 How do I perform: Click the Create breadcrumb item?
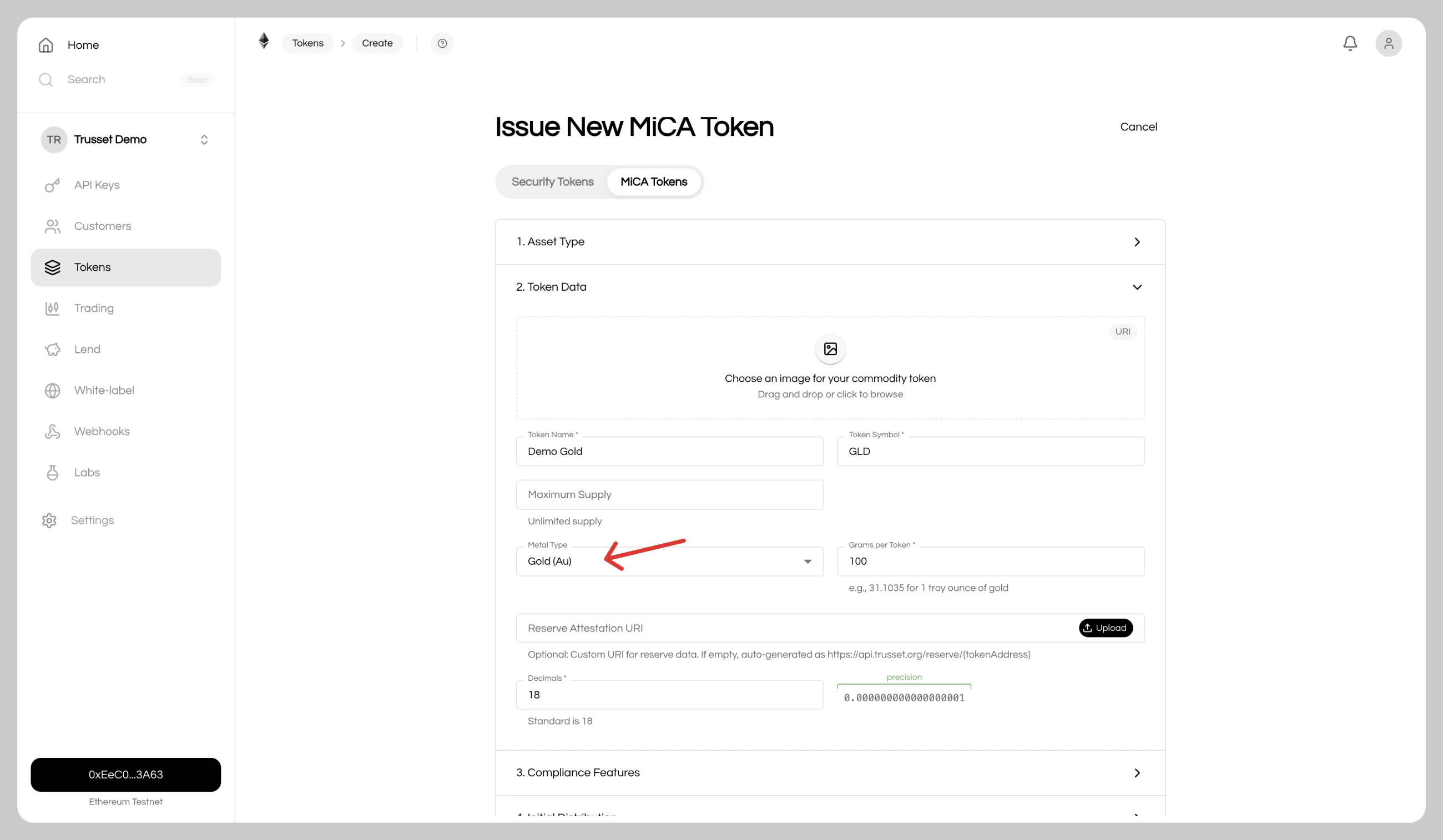coord(377,43)
